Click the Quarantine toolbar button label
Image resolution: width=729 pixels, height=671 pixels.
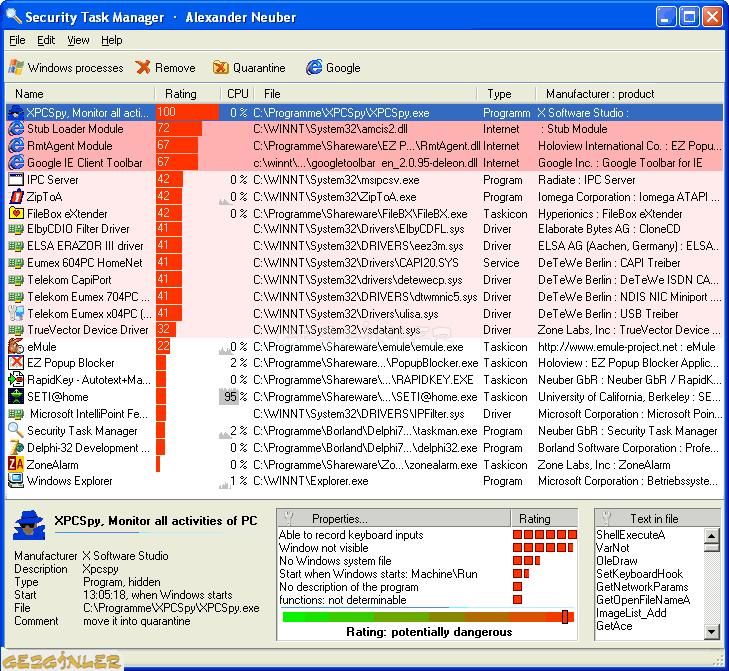tap(259, 68)
